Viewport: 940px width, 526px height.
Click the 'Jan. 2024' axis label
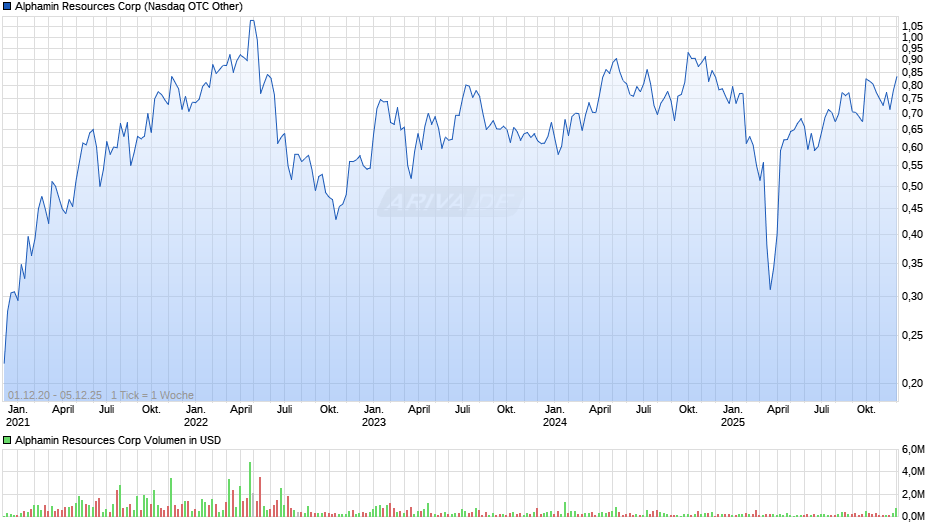[x=555, y=416]
